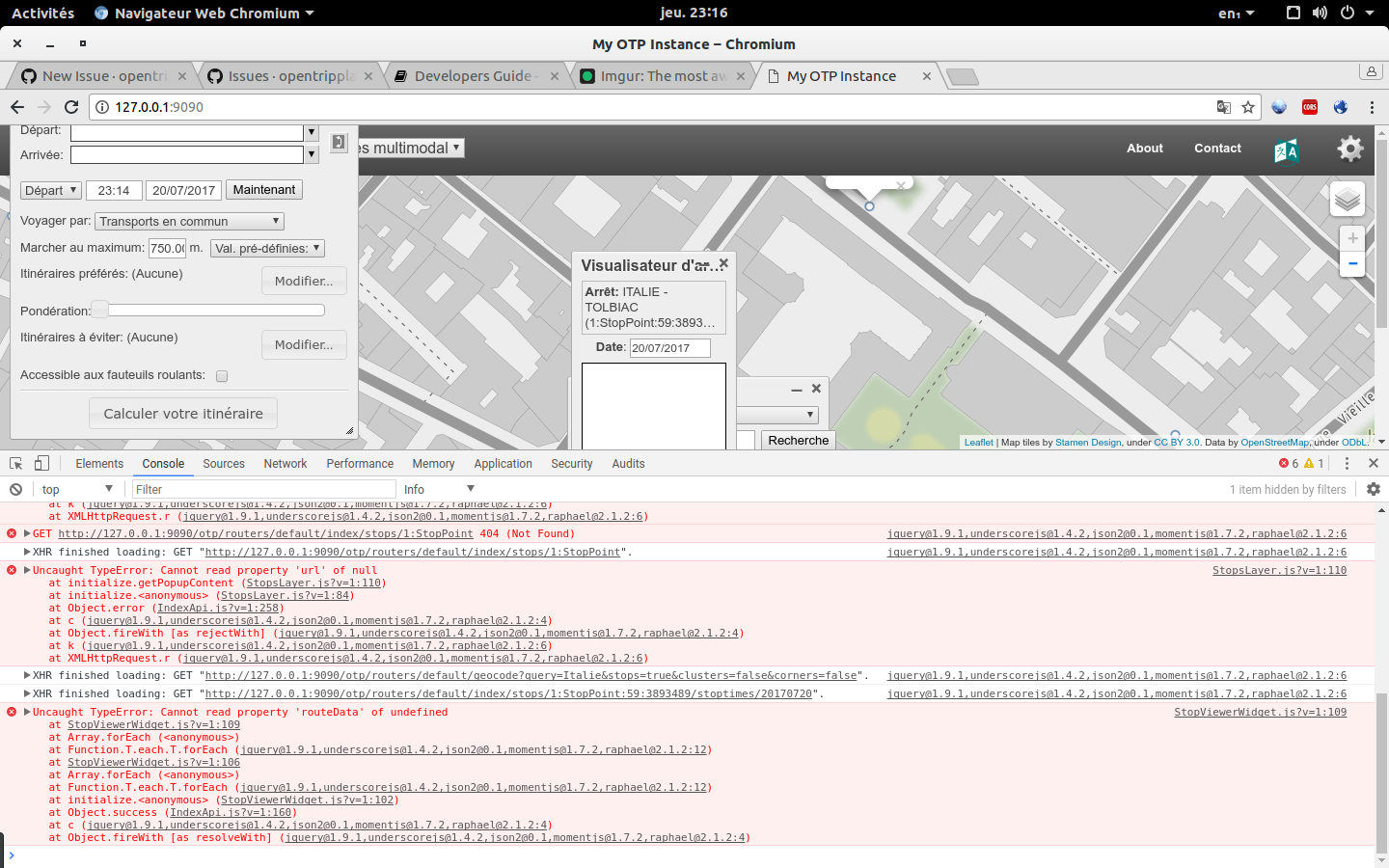
Task: Click the Arrivée input field
Action: [x=187, y=154]
